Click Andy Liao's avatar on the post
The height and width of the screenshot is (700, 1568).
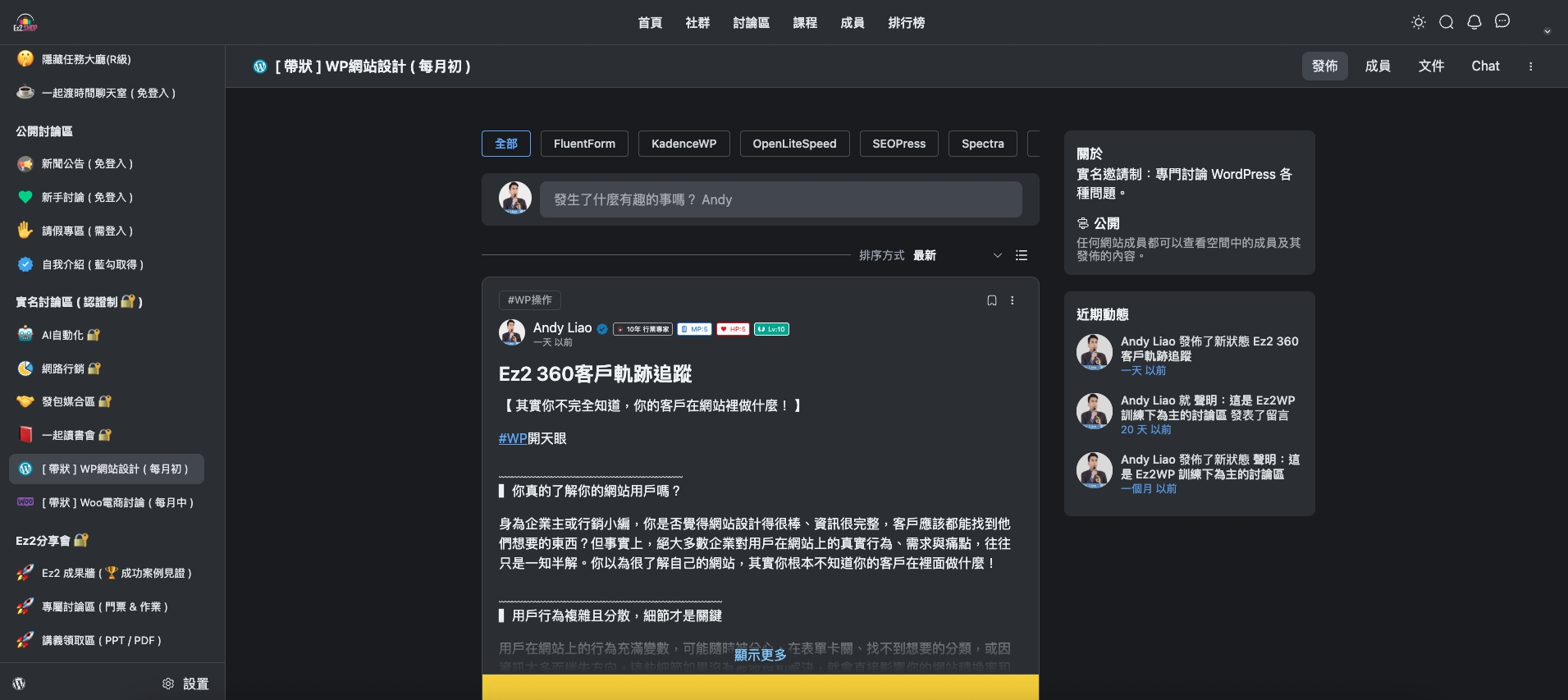point(512,332)
